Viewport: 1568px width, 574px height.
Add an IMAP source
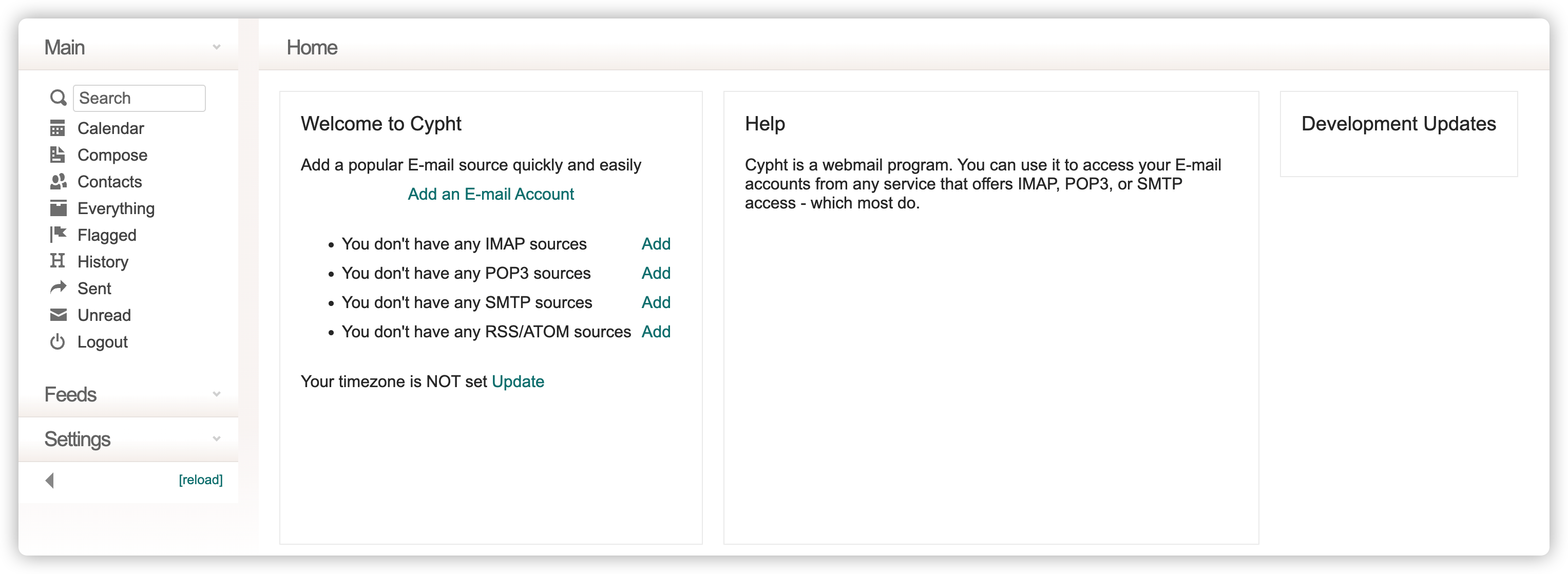(656, 244)
